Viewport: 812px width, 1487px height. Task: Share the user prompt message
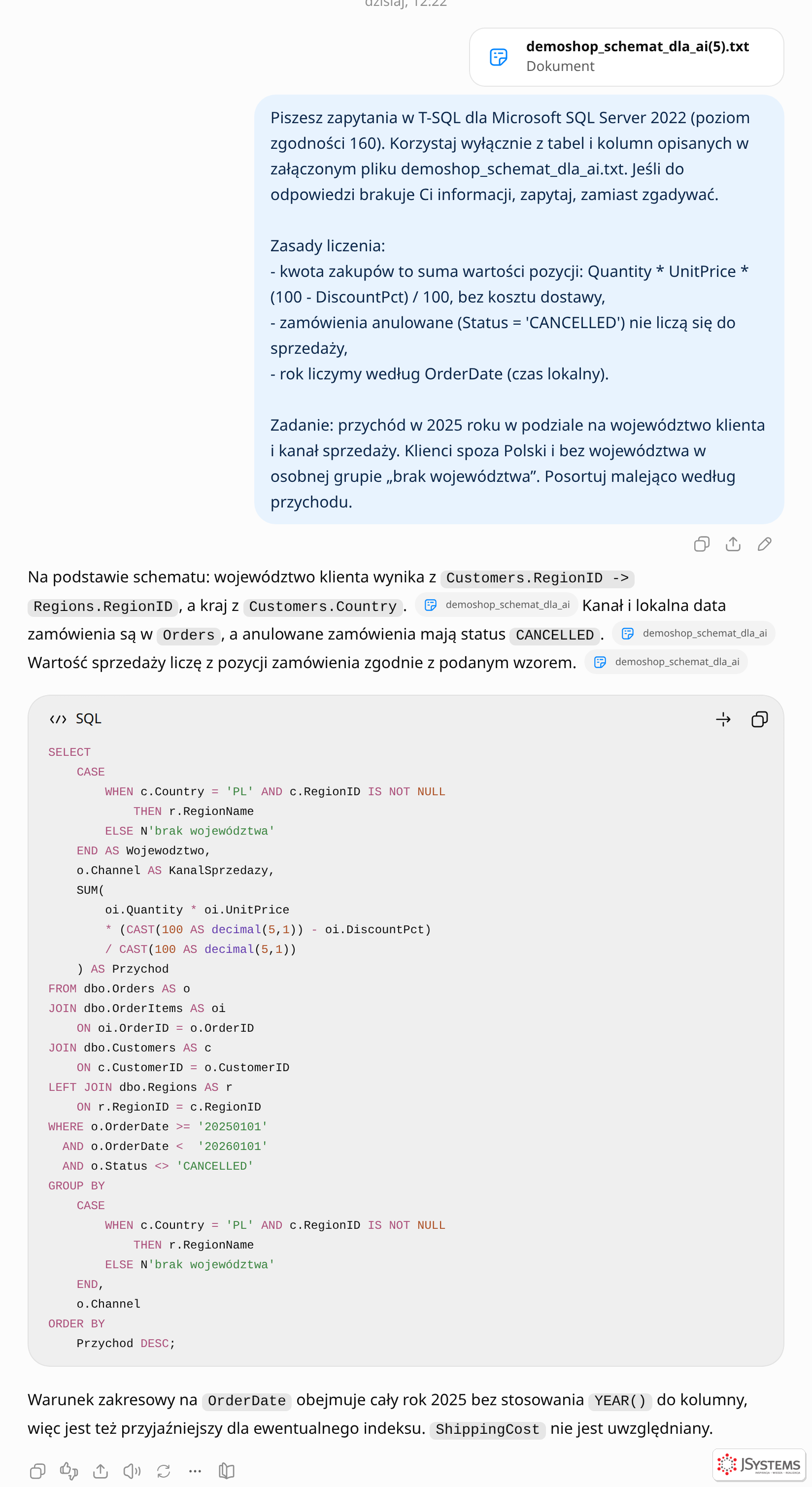[x=733, y=544]
